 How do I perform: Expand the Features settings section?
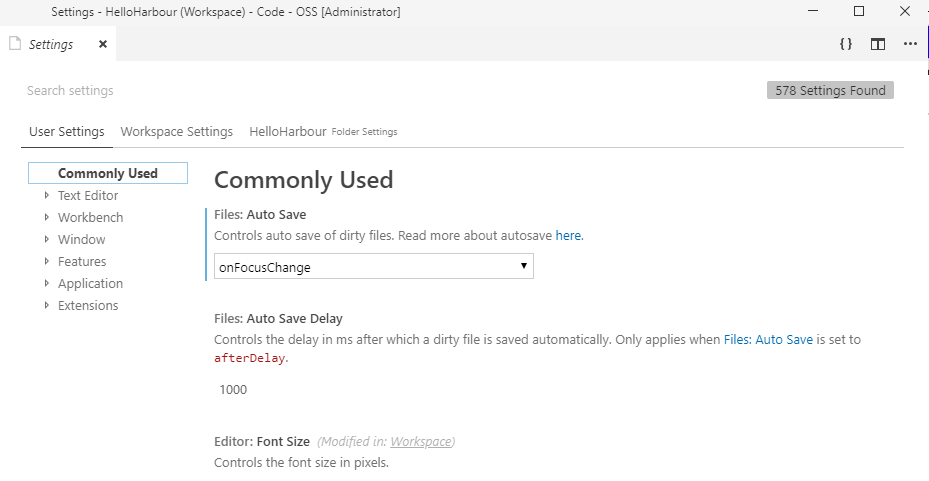[47, 262]
